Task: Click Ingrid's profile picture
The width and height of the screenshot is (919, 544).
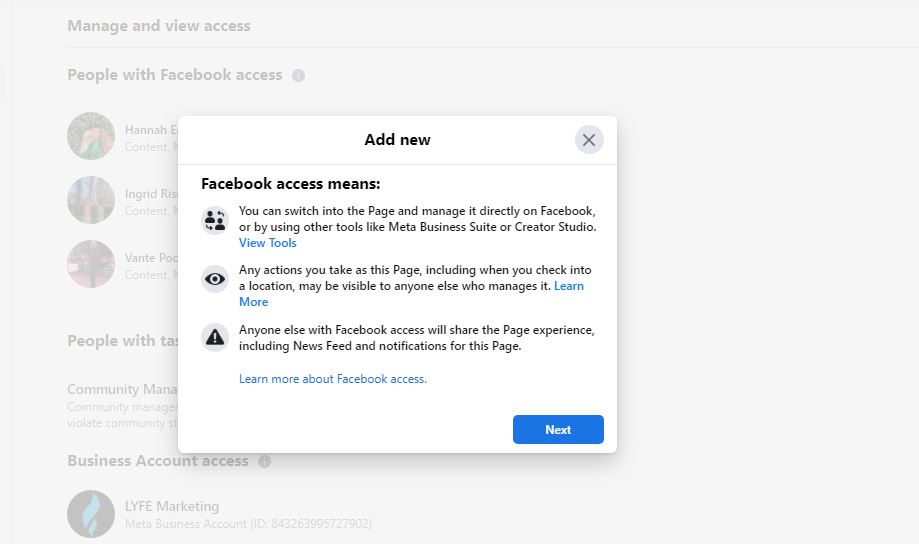Action: (x=91, y=200)
